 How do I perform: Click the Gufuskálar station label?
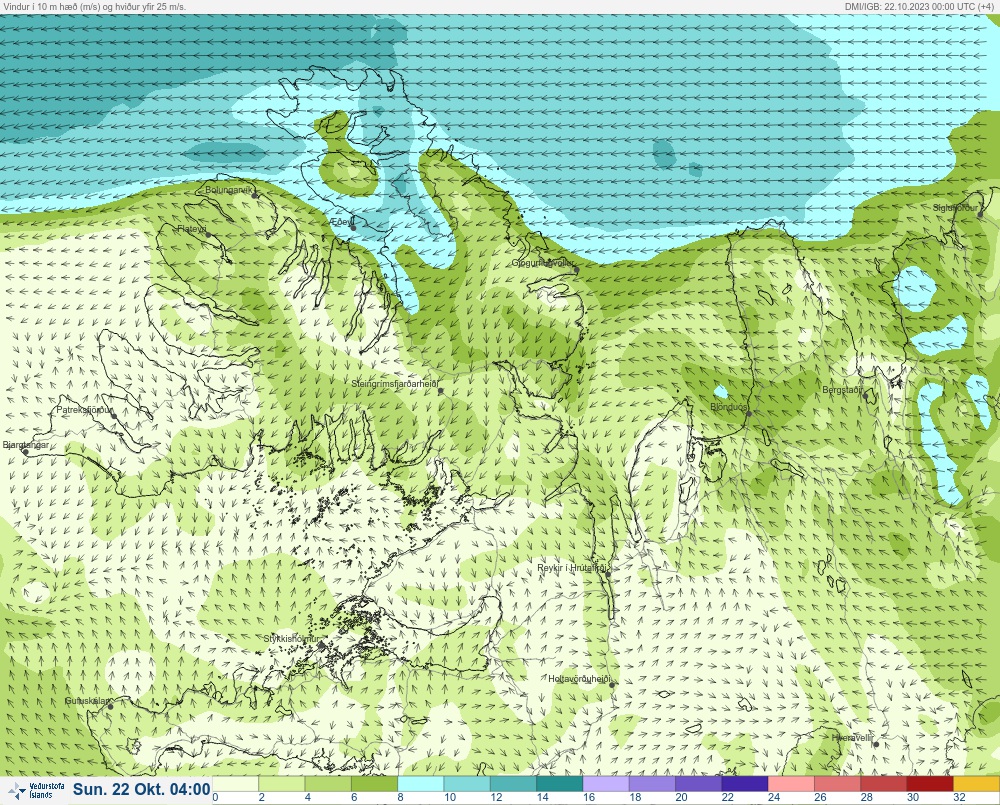[87, 700]
